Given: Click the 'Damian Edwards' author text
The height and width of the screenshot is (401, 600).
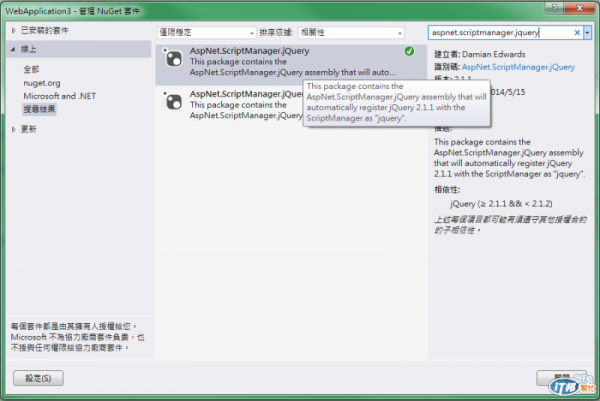Looking at the screenshot, I should coord(494,54).
